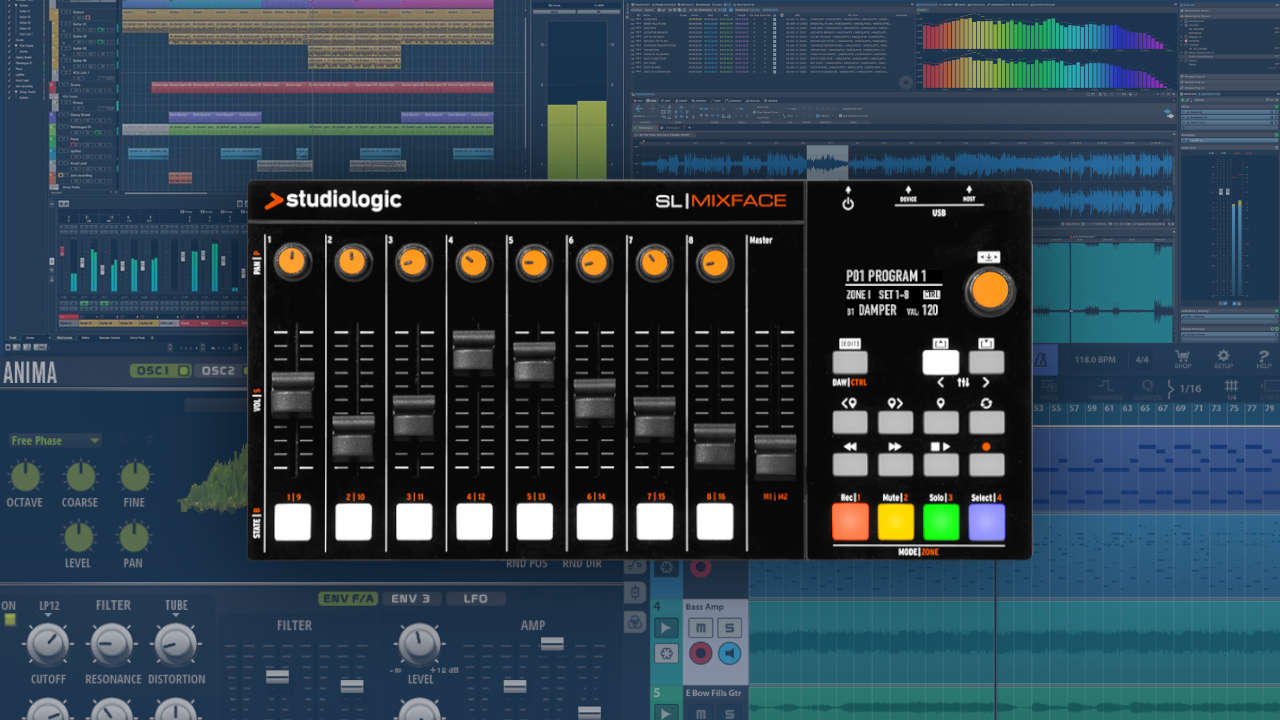Image resolution: width=1280 pixels, height=720 pixels.
Task: Solo the Bass Amp track with the S button
Action: point(729,628)
